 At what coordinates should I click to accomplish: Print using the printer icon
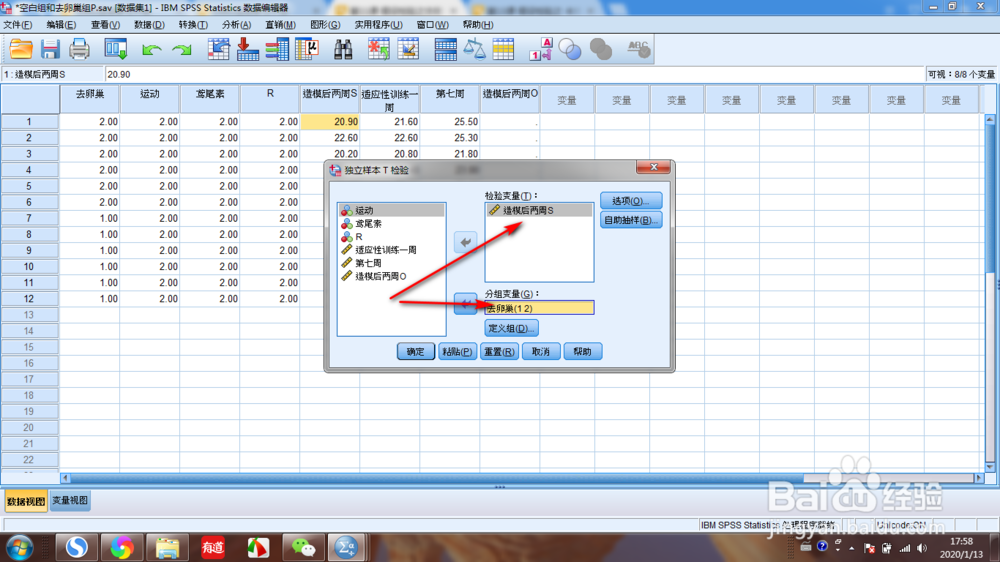point(79,49)
